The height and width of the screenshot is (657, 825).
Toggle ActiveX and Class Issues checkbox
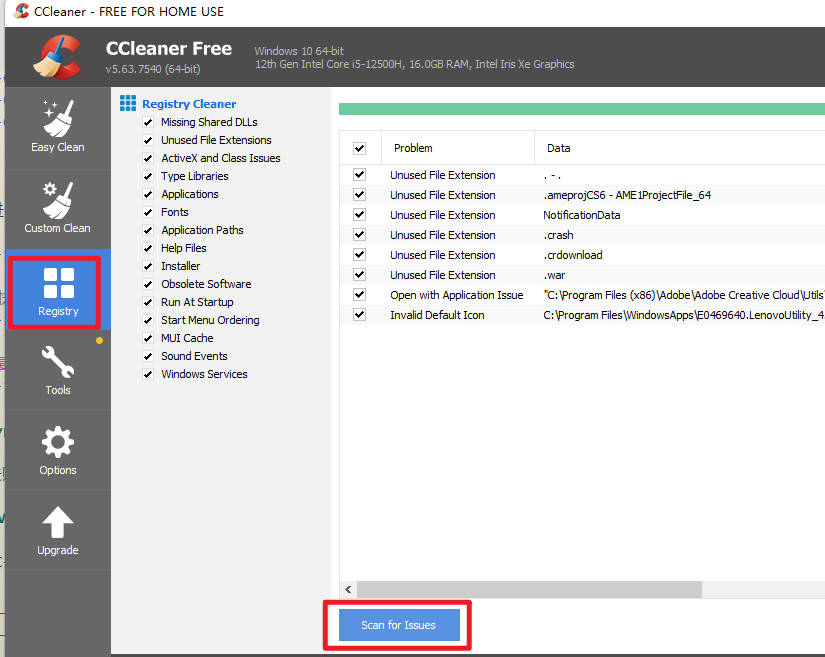148,158
